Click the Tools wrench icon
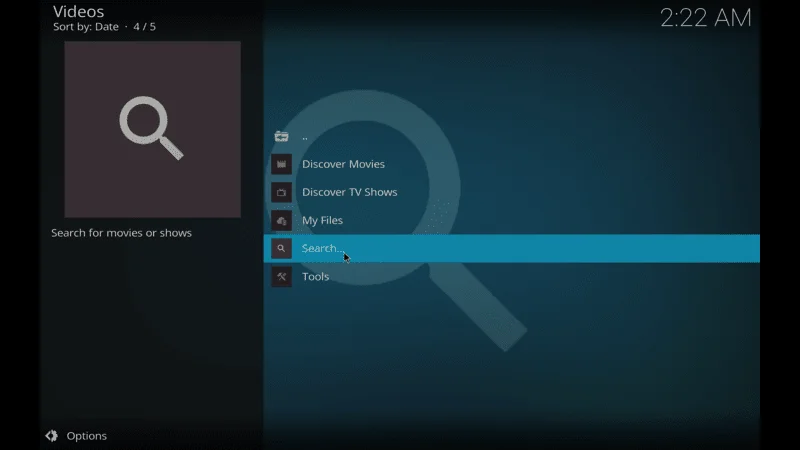Screen dimensions: 800x450 [281, 277]
